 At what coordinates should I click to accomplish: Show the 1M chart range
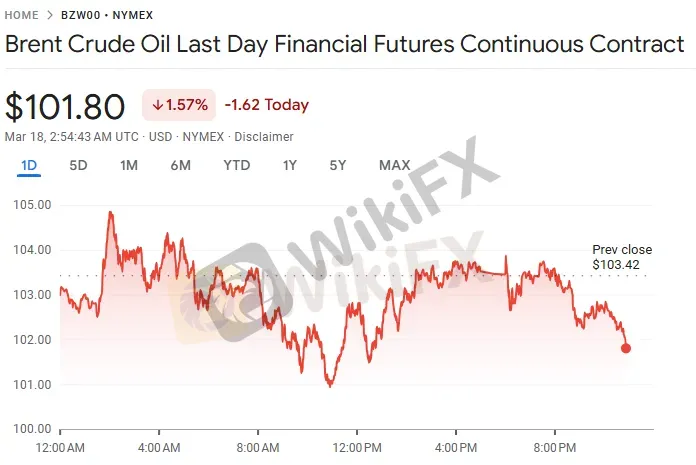pos(128,165)
